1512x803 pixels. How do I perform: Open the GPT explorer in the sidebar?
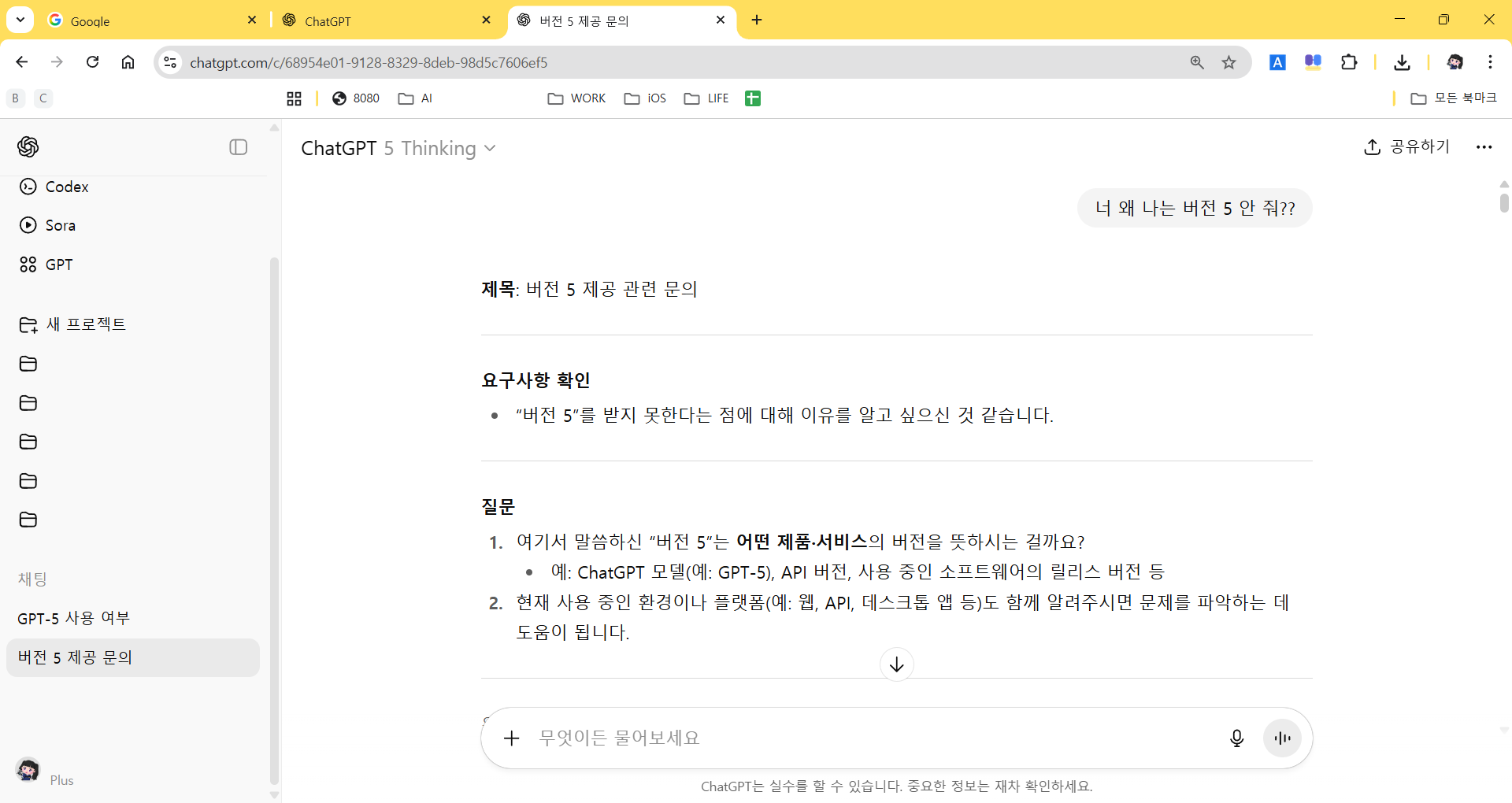[x=46, y=265]
